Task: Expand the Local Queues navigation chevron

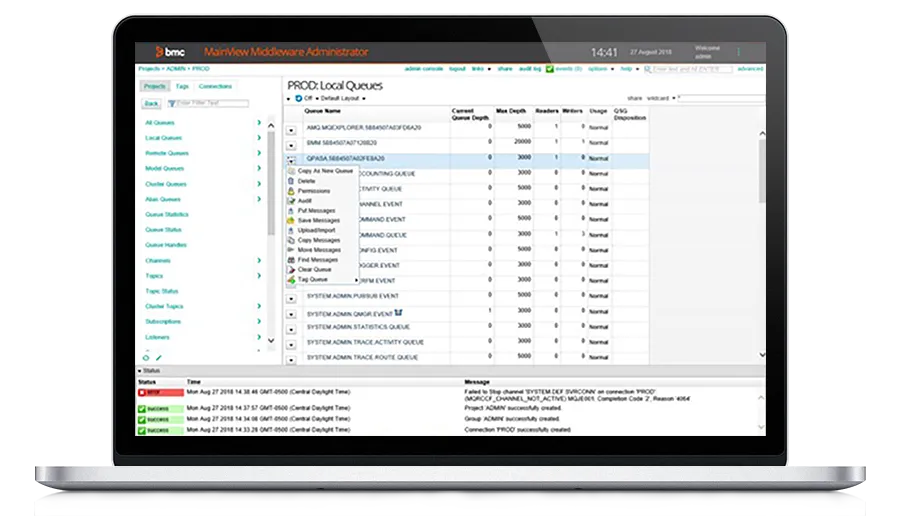Action: coord(259,138)
